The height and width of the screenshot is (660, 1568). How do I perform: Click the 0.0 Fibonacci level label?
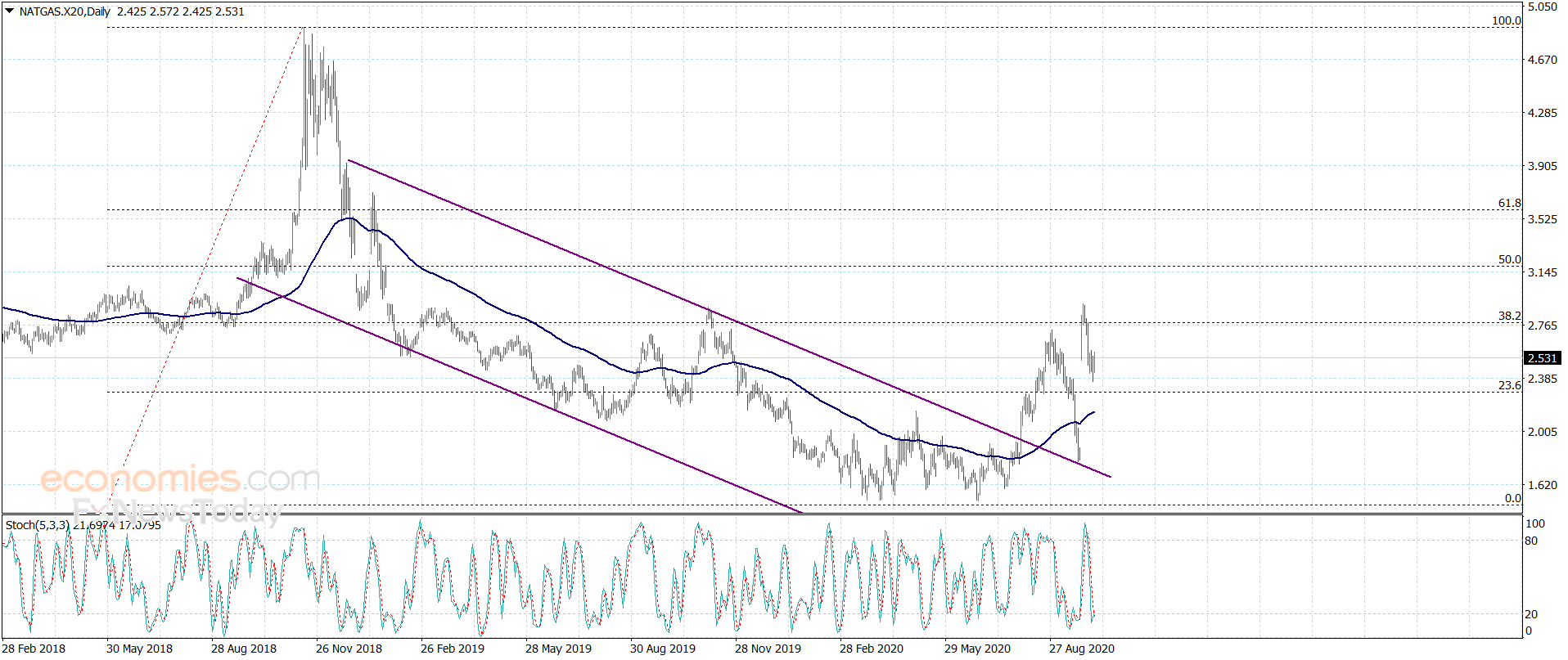click(1513, 498)
